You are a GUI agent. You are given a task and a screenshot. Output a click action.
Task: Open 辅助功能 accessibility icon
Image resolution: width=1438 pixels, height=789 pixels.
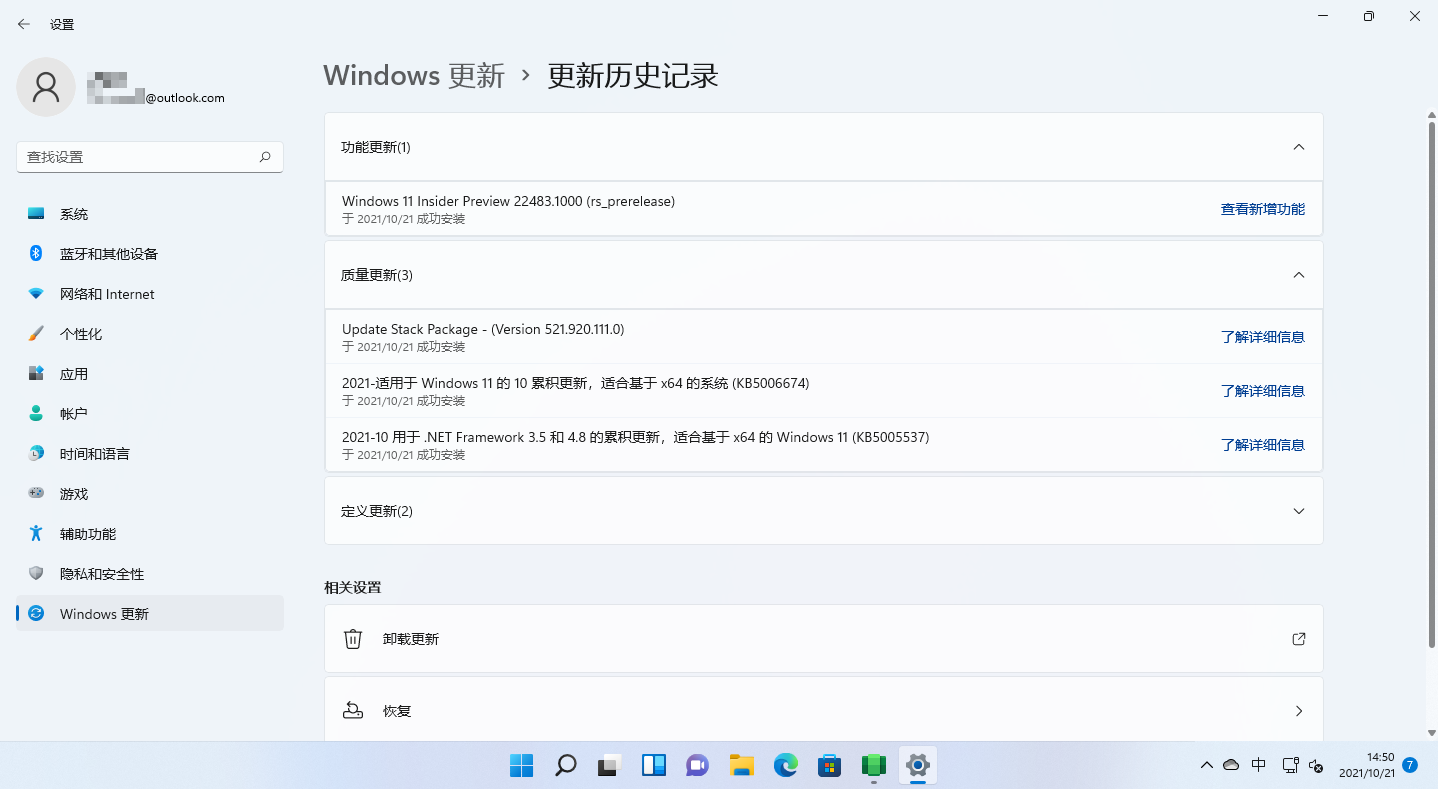[36, 534]
